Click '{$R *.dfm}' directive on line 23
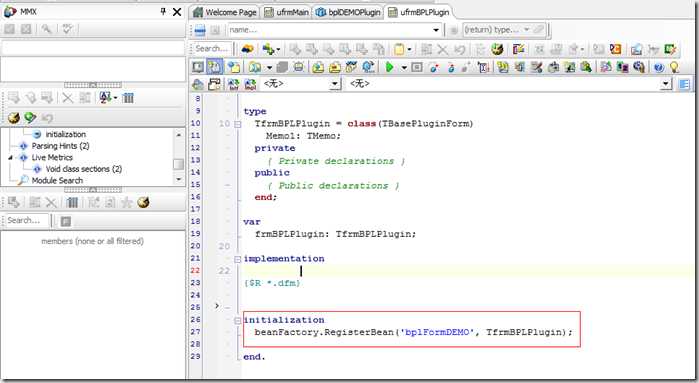 (x=272, y=283)
